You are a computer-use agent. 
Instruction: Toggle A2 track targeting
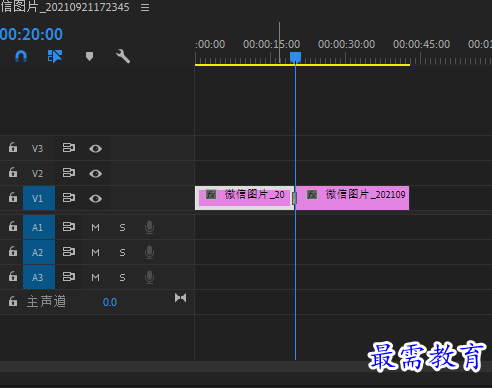tap(39, 252)
